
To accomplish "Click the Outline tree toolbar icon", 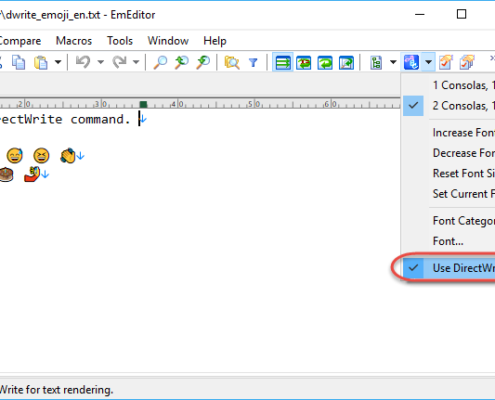I will tap(376, 62).
